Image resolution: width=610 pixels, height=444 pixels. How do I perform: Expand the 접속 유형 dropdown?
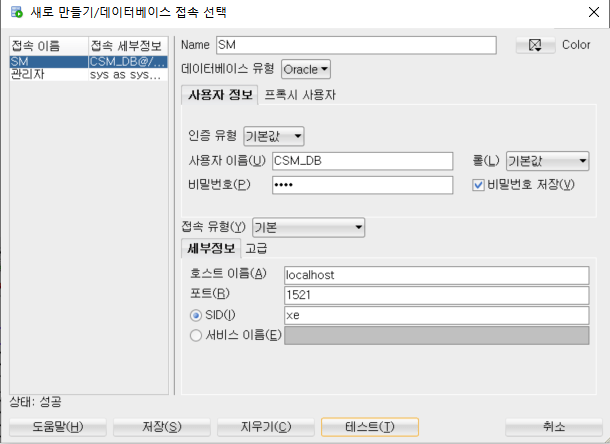(x=308, y=227)
